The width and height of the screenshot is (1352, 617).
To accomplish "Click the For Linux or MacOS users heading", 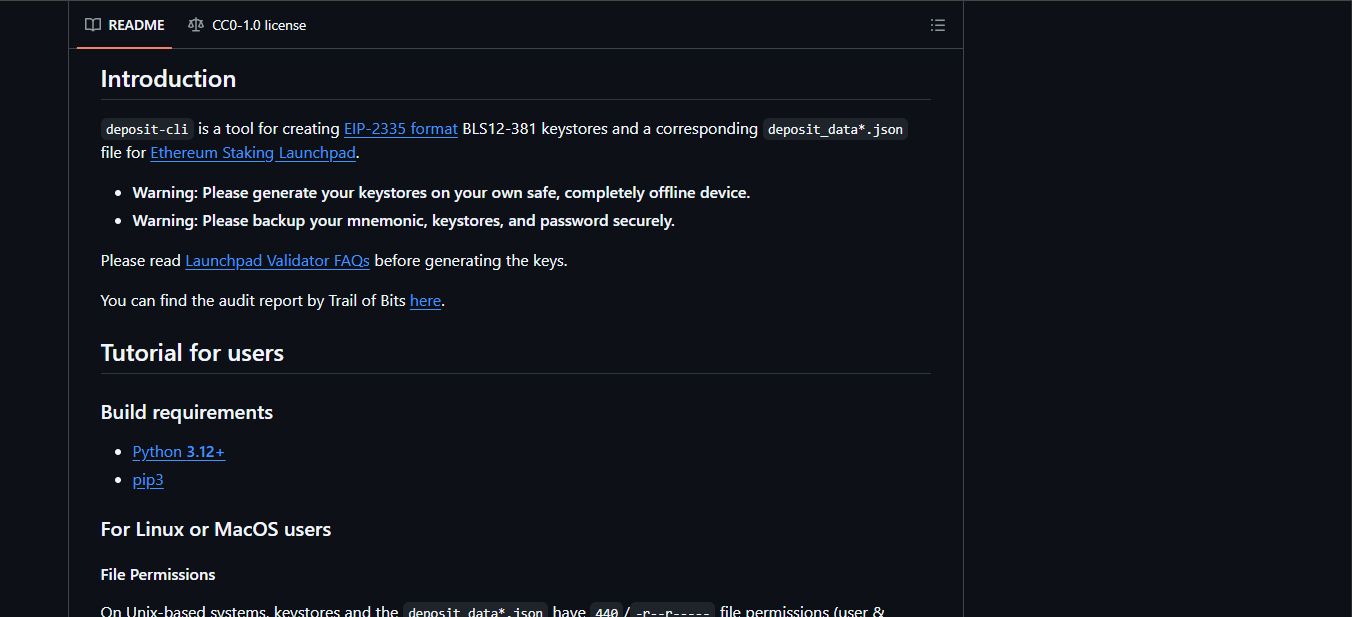I will [x=215, y=529].
